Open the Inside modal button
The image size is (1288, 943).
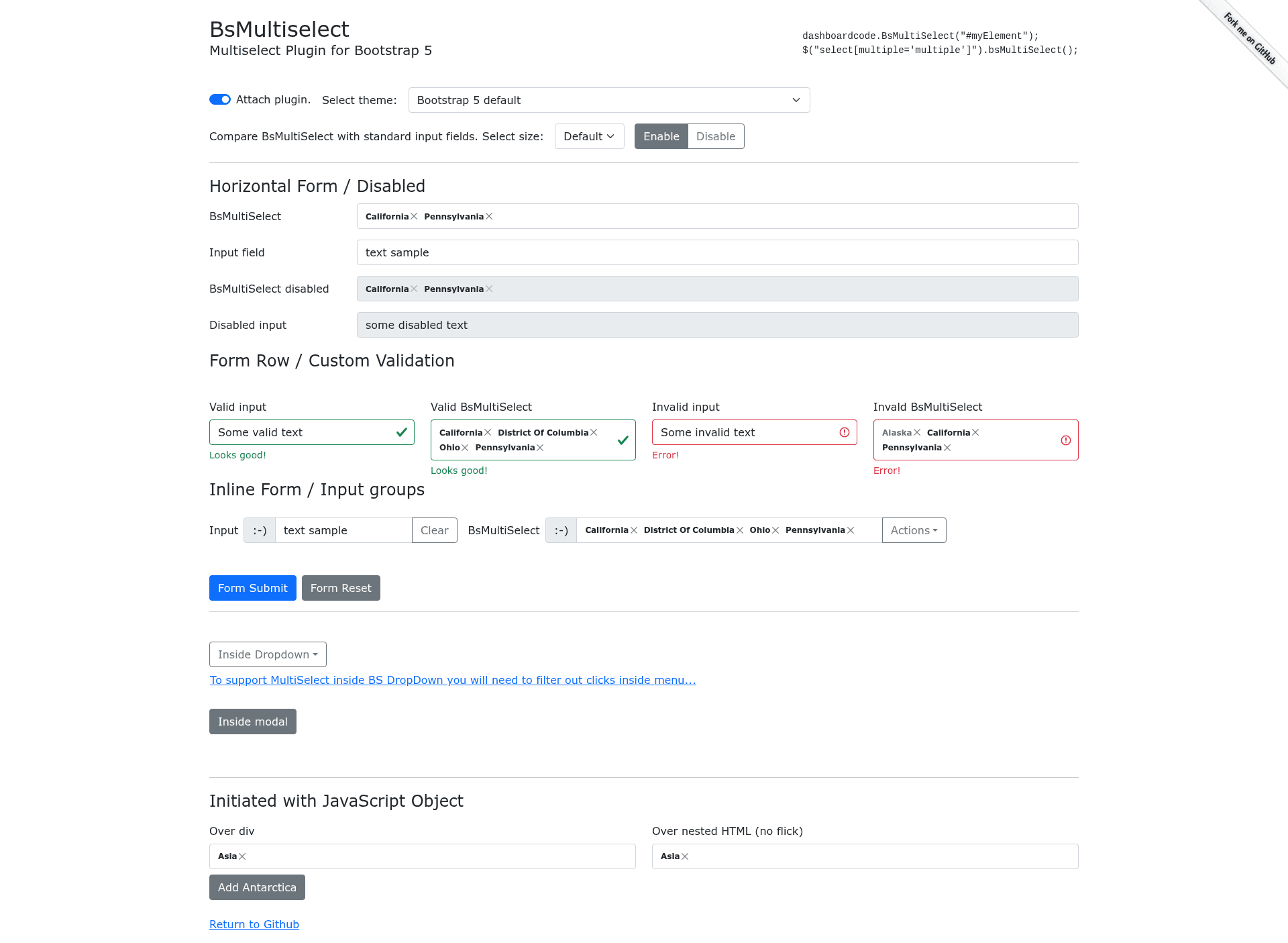[x=253, y=722]
